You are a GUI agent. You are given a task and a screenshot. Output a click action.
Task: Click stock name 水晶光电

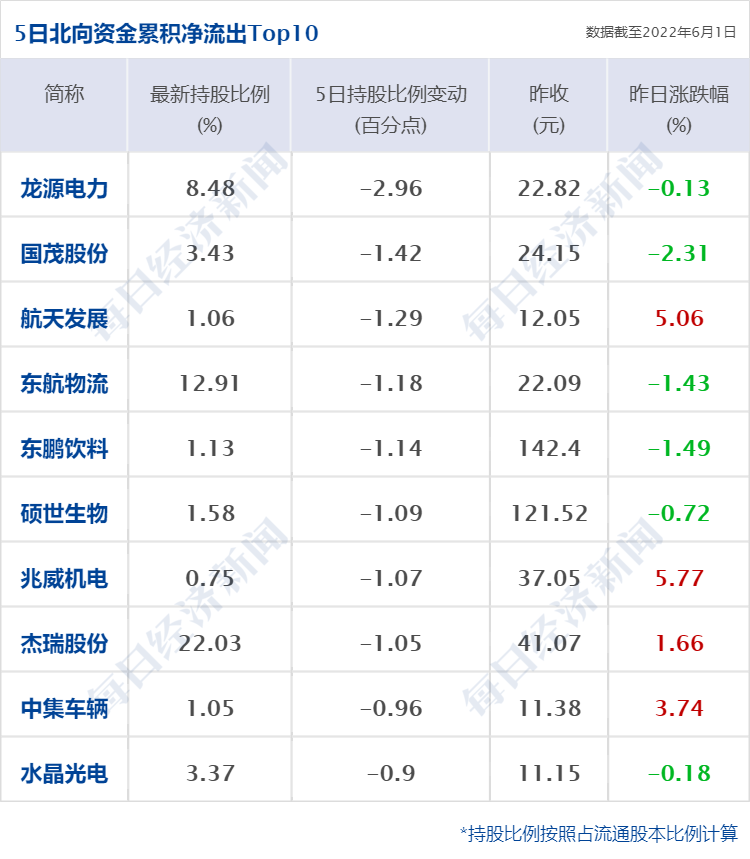click(64, 774)
